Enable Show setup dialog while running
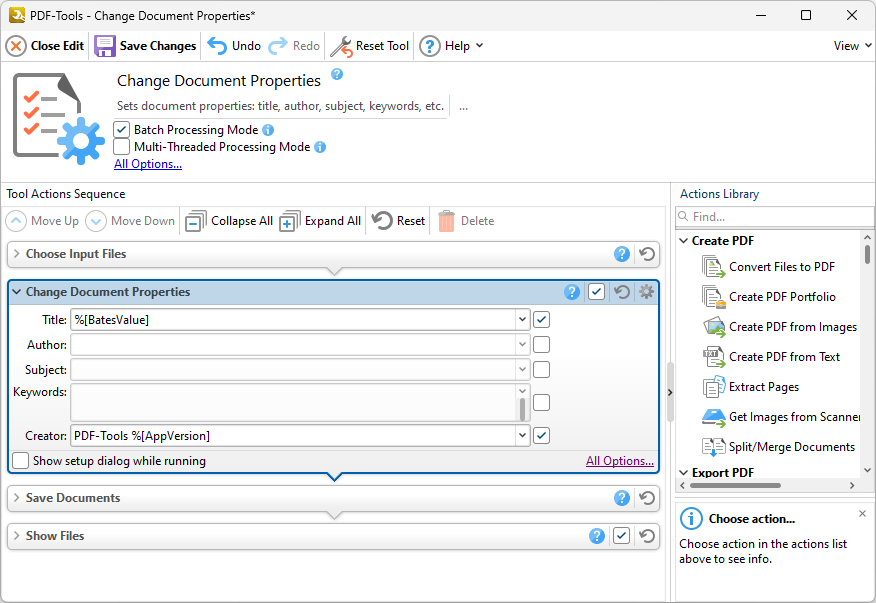 21,460
